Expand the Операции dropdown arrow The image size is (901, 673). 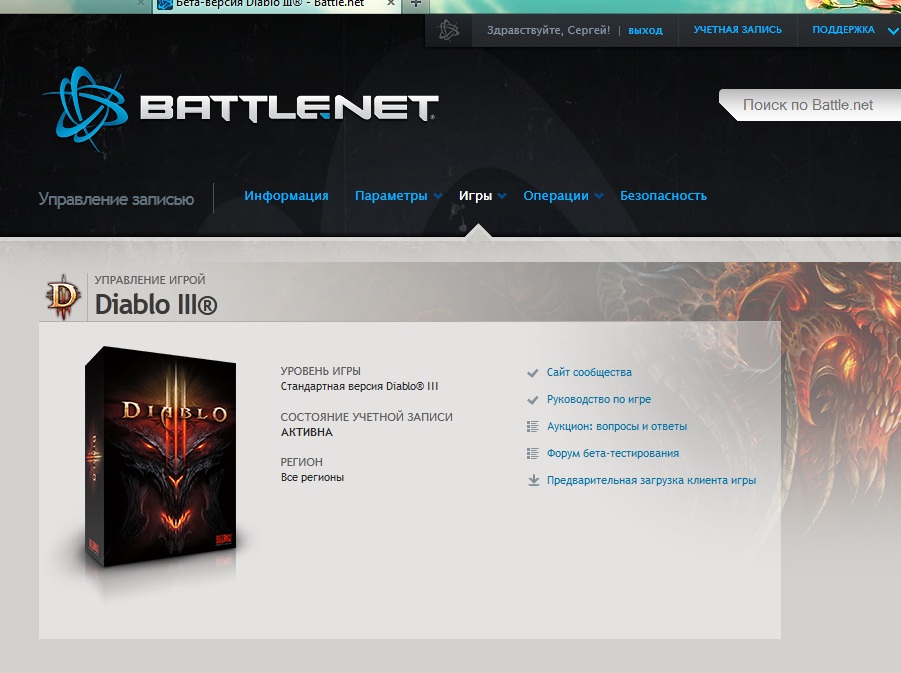[x=599, y=196]
